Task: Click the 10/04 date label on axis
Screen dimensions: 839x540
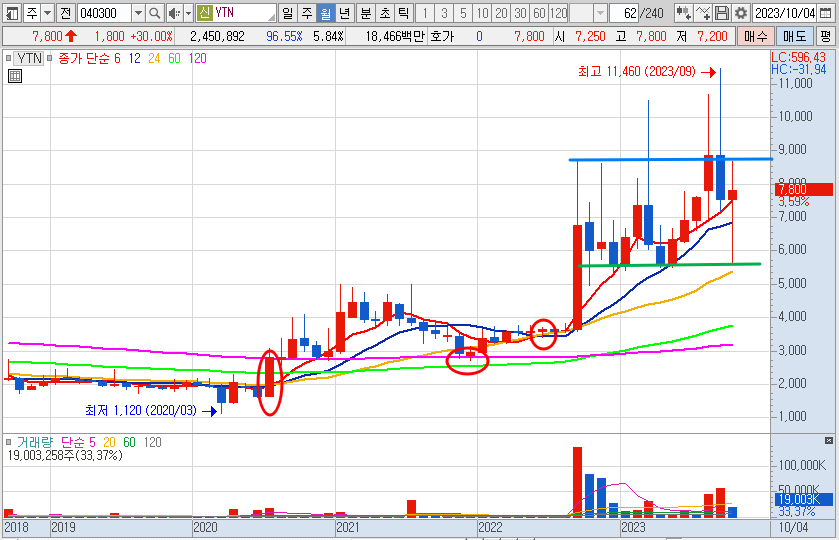Action: [x=793, y=527]
